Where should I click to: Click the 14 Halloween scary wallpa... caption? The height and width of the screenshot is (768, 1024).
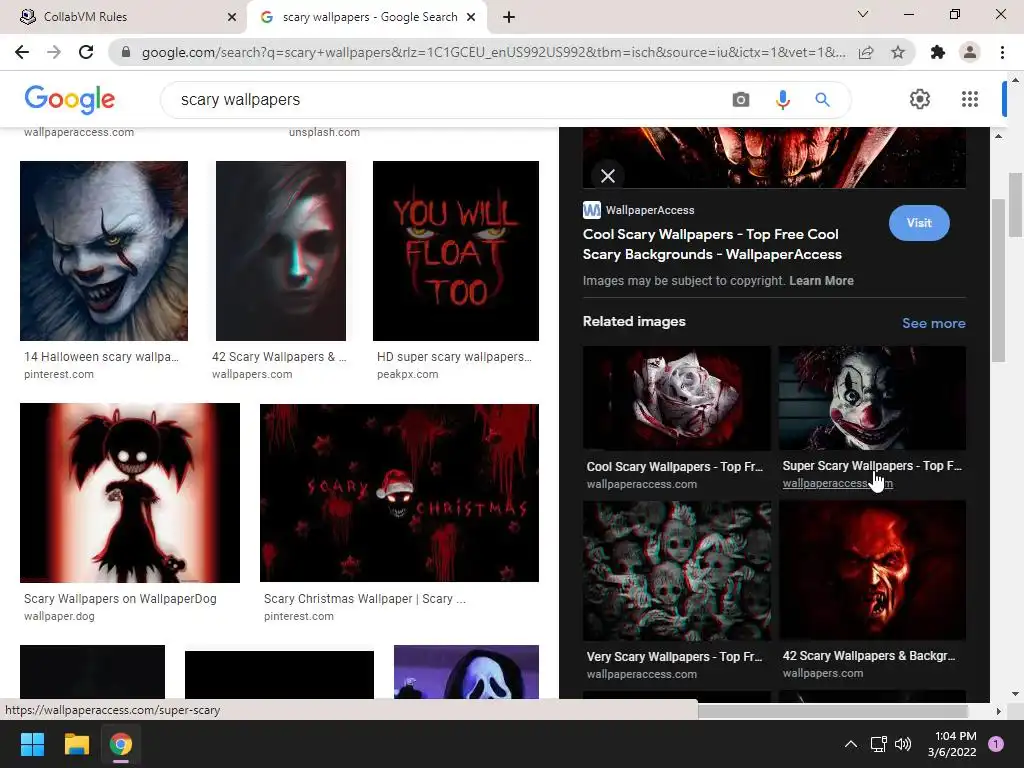pyautogui.click(x=101, y=357)
